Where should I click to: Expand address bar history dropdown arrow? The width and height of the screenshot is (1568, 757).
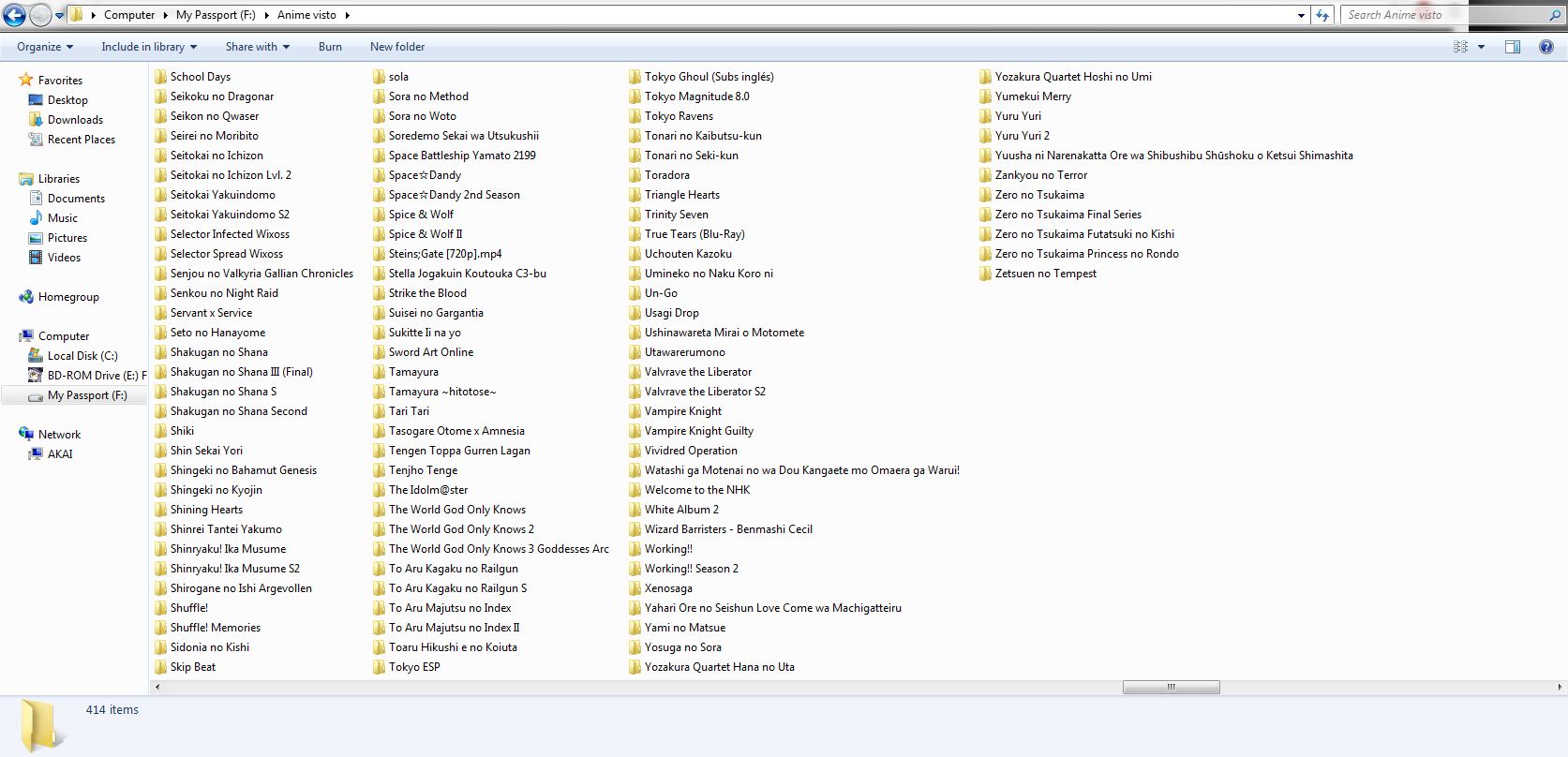point(1300,15)
